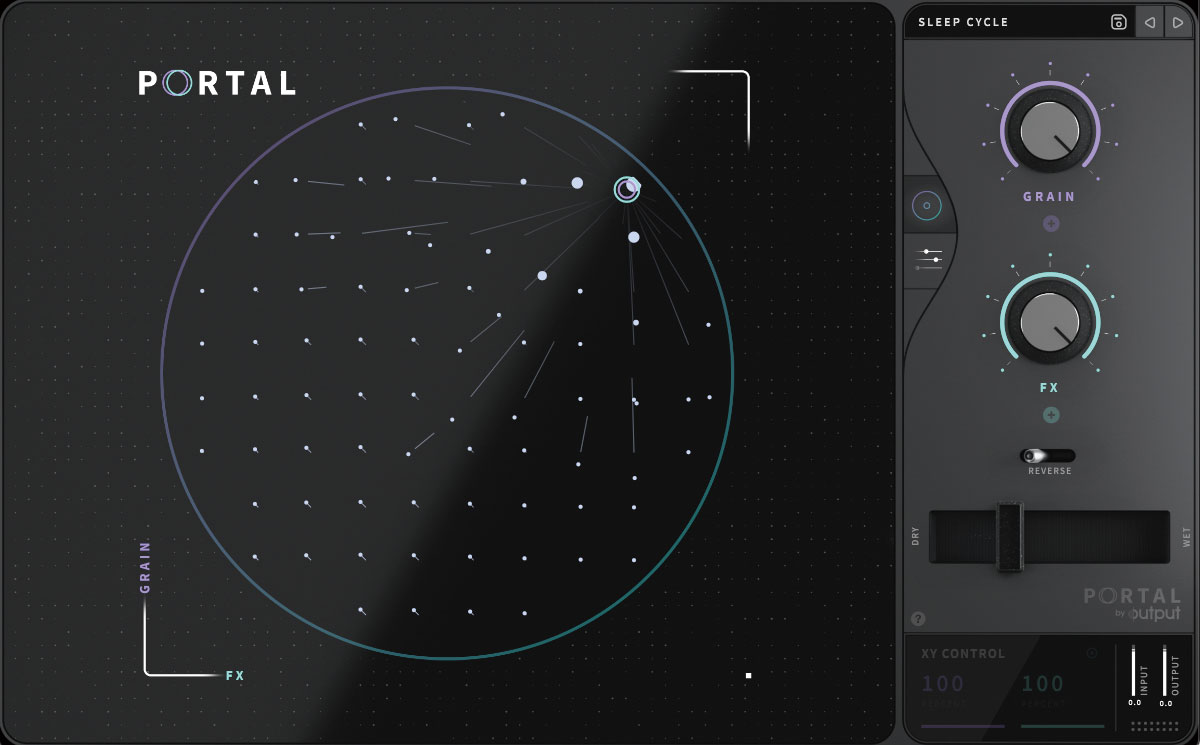Save the current preset with the disk icon

point(1119,22)
